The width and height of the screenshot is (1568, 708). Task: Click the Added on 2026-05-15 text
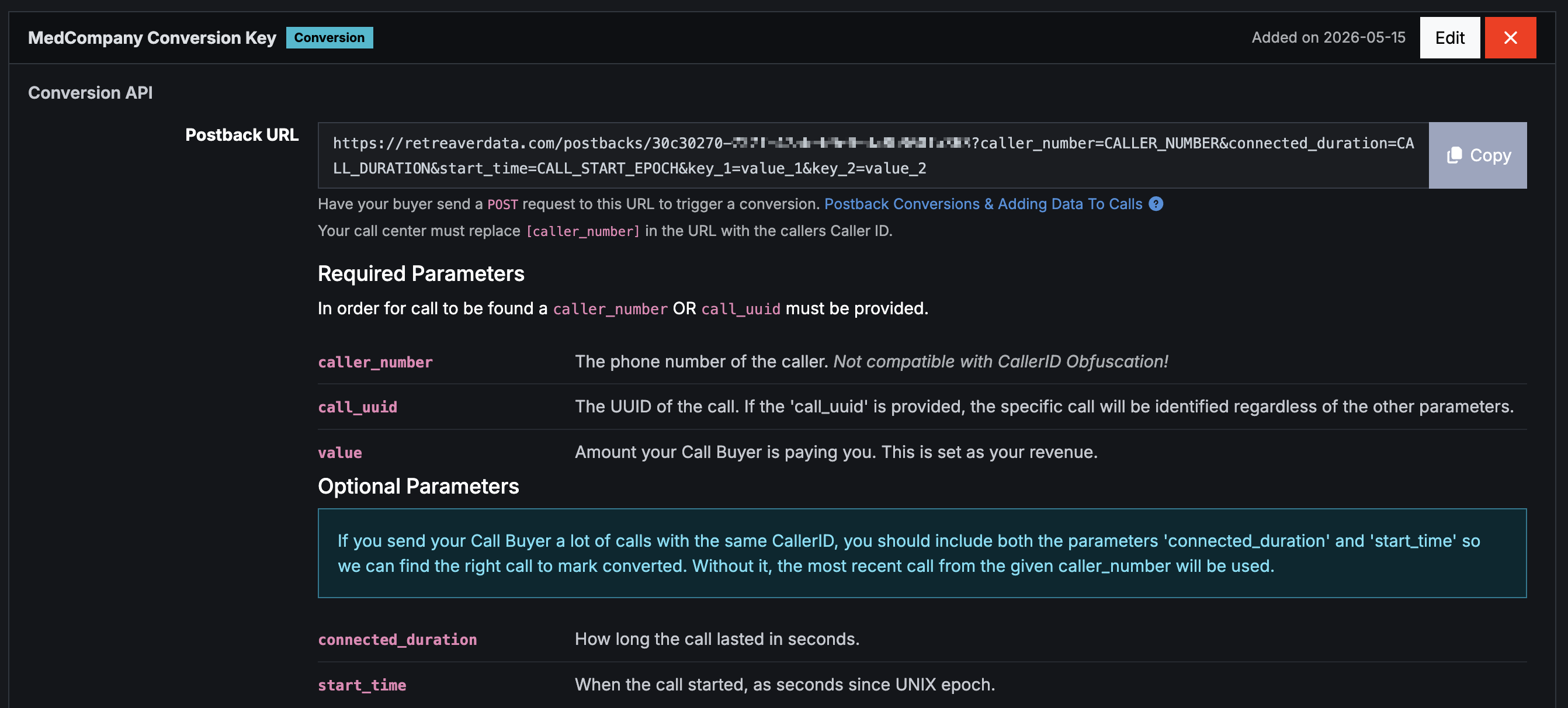coord(1328,38)
